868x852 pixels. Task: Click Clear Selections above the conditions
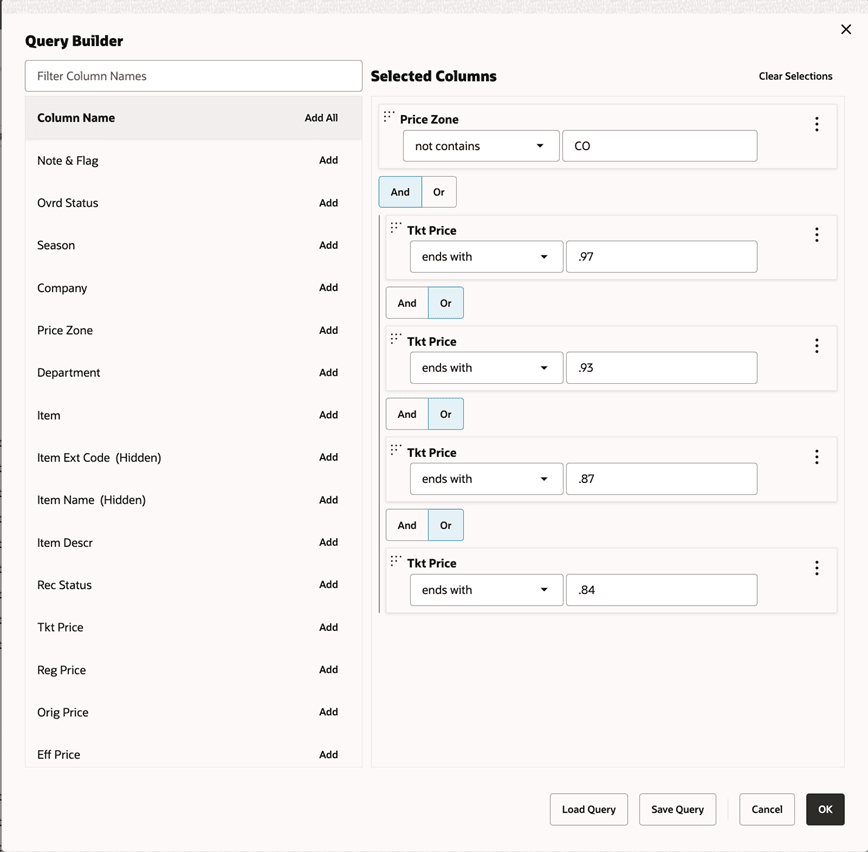(795, 76)
